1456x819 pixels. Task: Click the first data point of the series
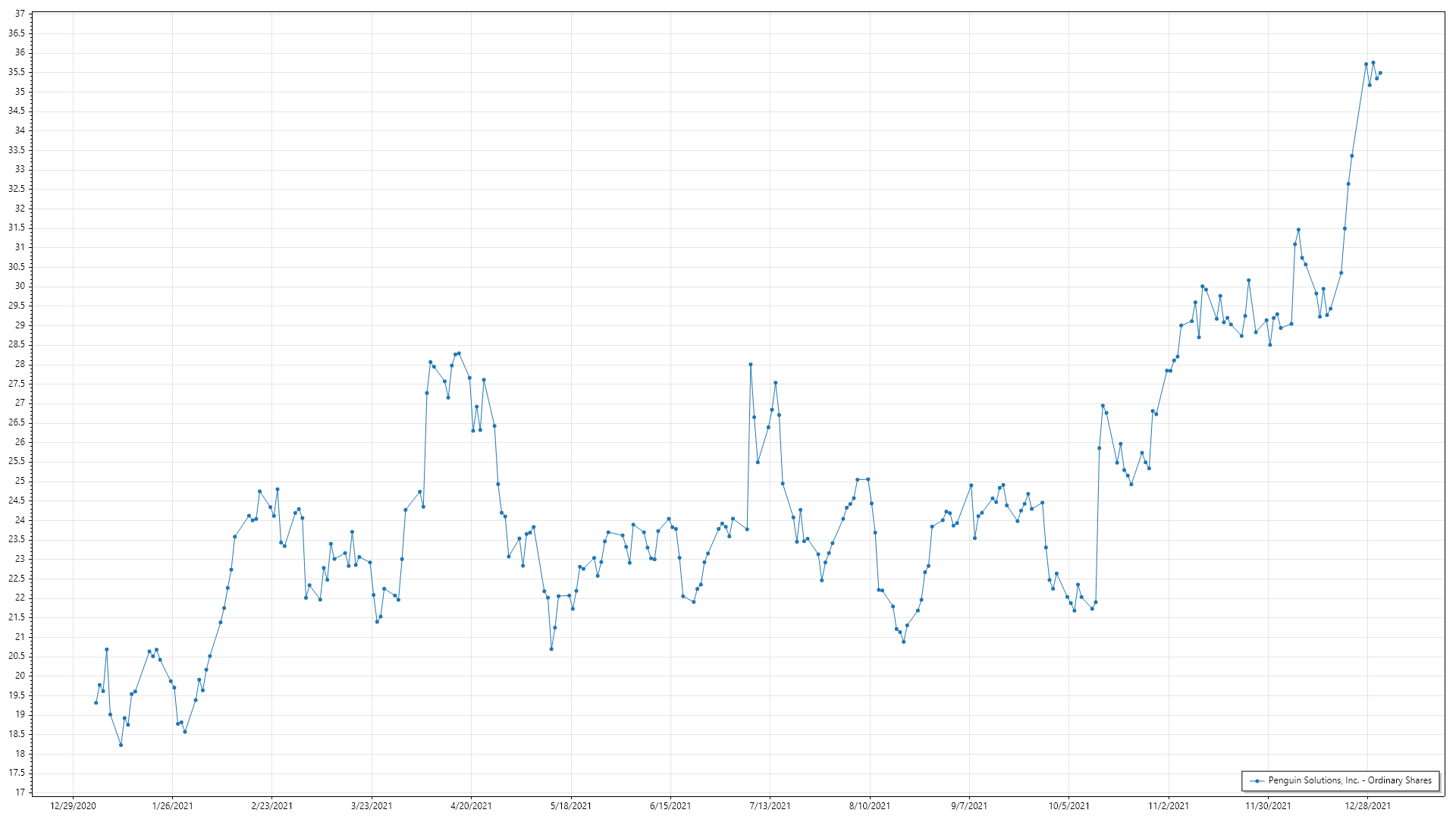[x=96, y=703]
